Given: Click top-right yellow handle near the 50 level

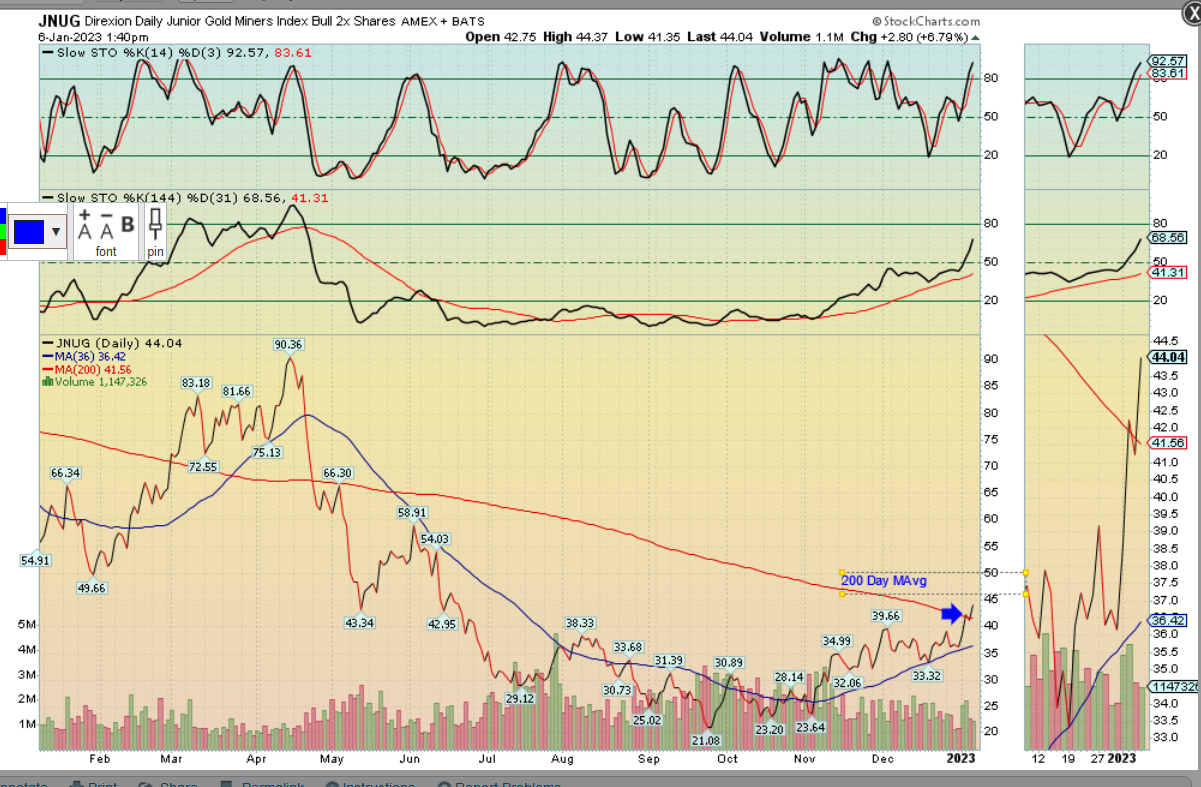Looking at the screenshot, I should (x=1026, y=573).
